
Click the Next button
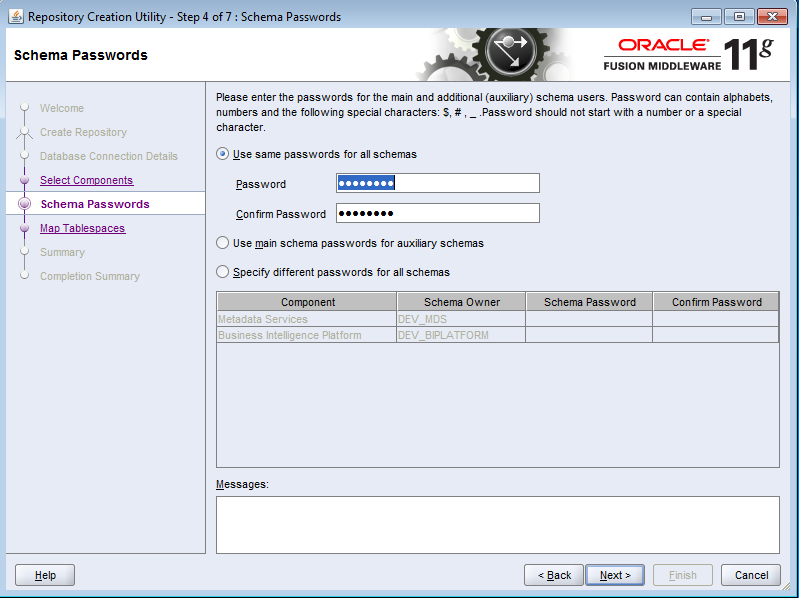[615, 575]
